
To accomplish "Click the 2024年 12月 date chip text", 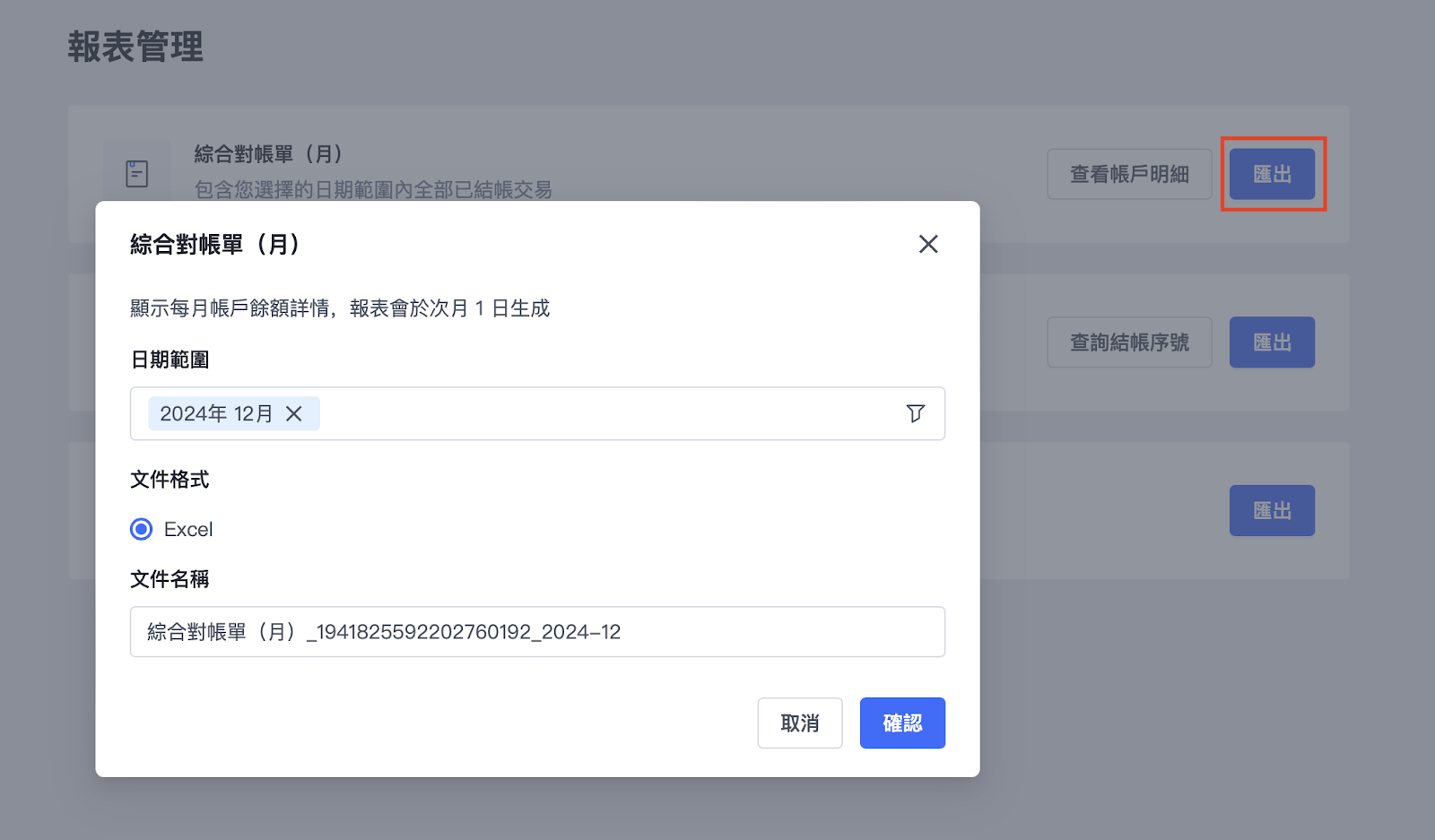I will point(216,413).
